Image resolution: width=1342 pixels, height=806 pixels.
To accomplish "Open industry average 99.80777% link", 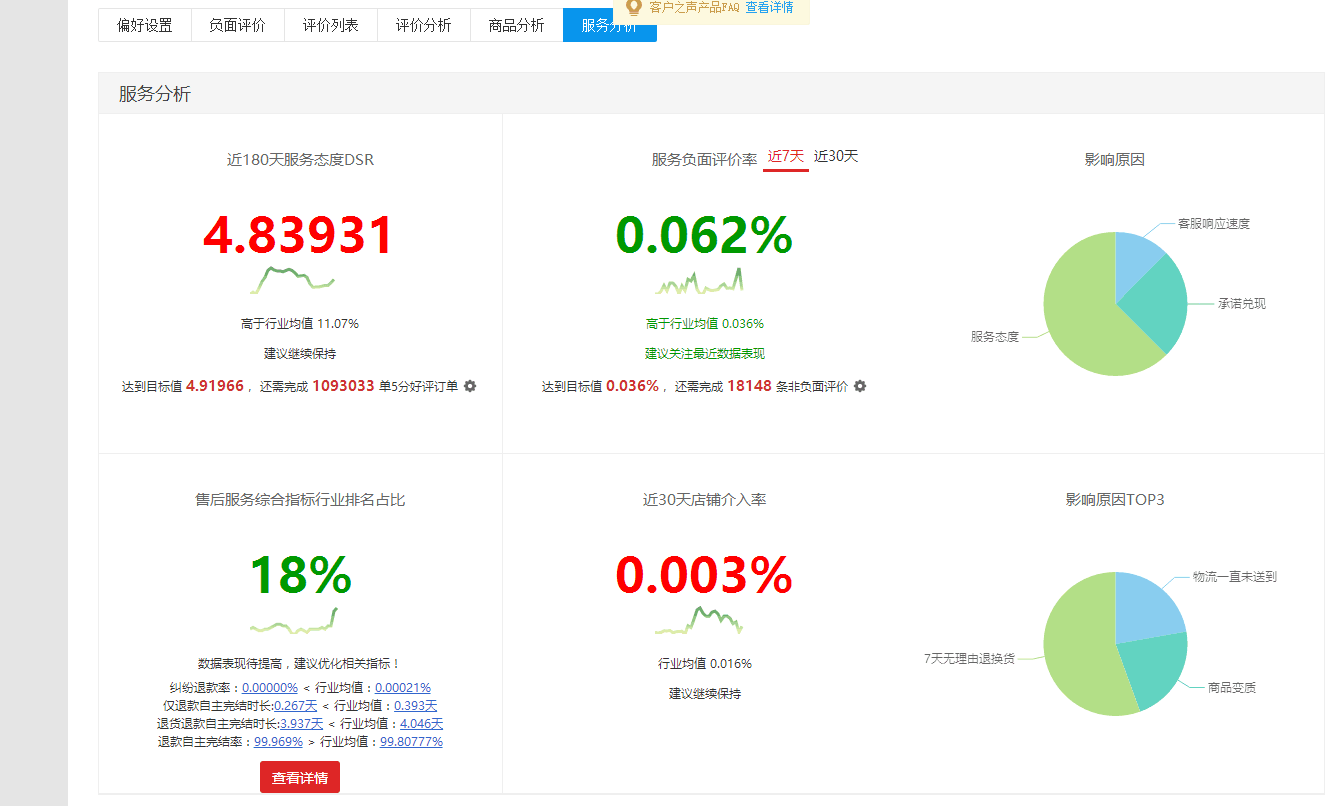I will tap(411, 741).
